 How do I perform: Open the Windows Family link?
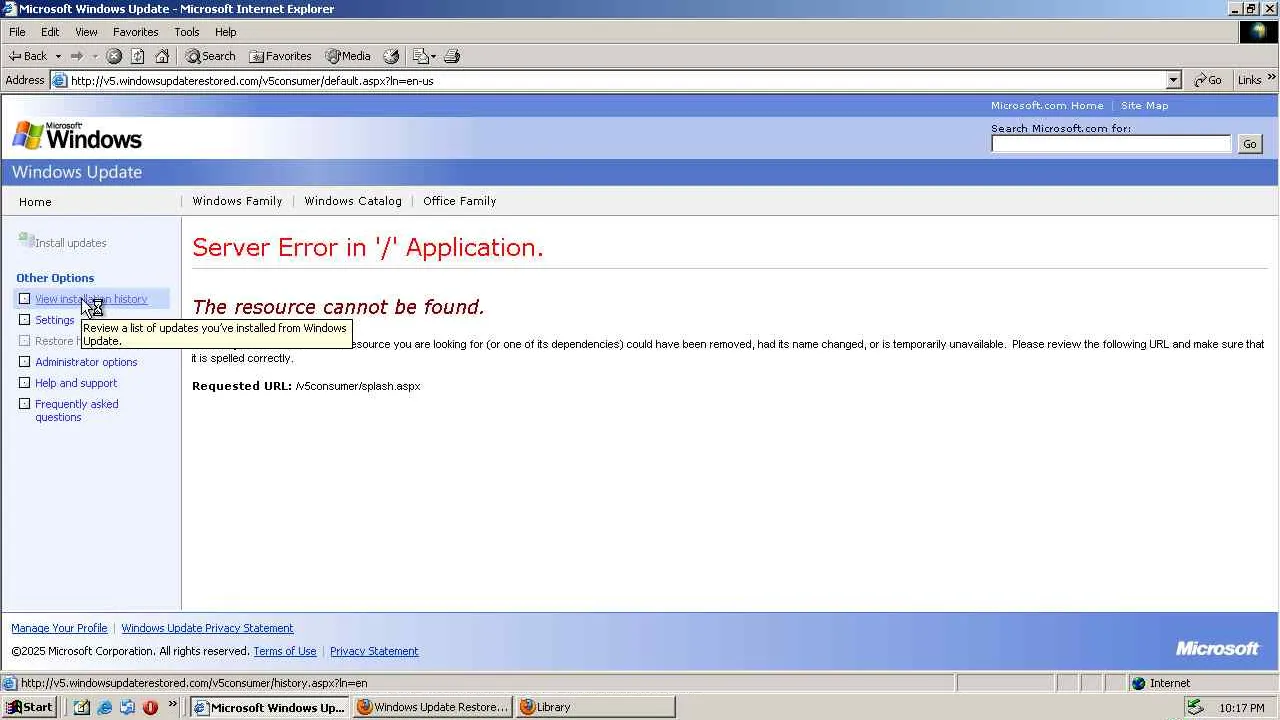click(237, 201)
